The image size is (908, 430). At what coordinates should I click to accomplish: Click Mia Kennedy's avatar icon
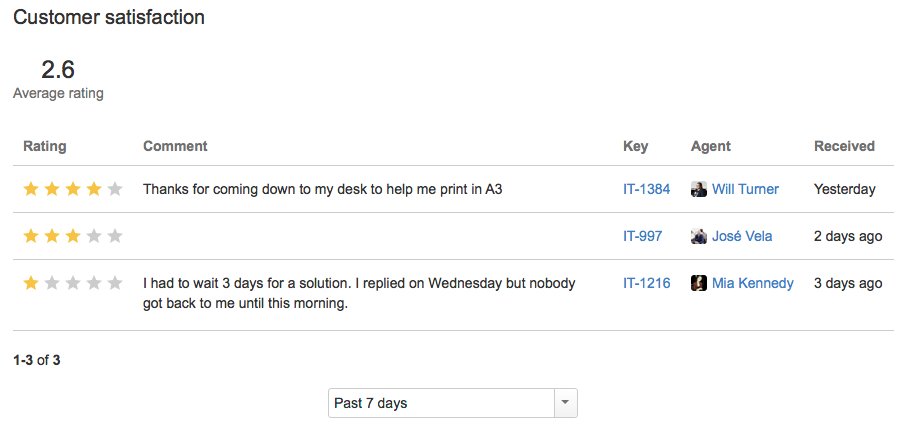click(x=699, y=283)
